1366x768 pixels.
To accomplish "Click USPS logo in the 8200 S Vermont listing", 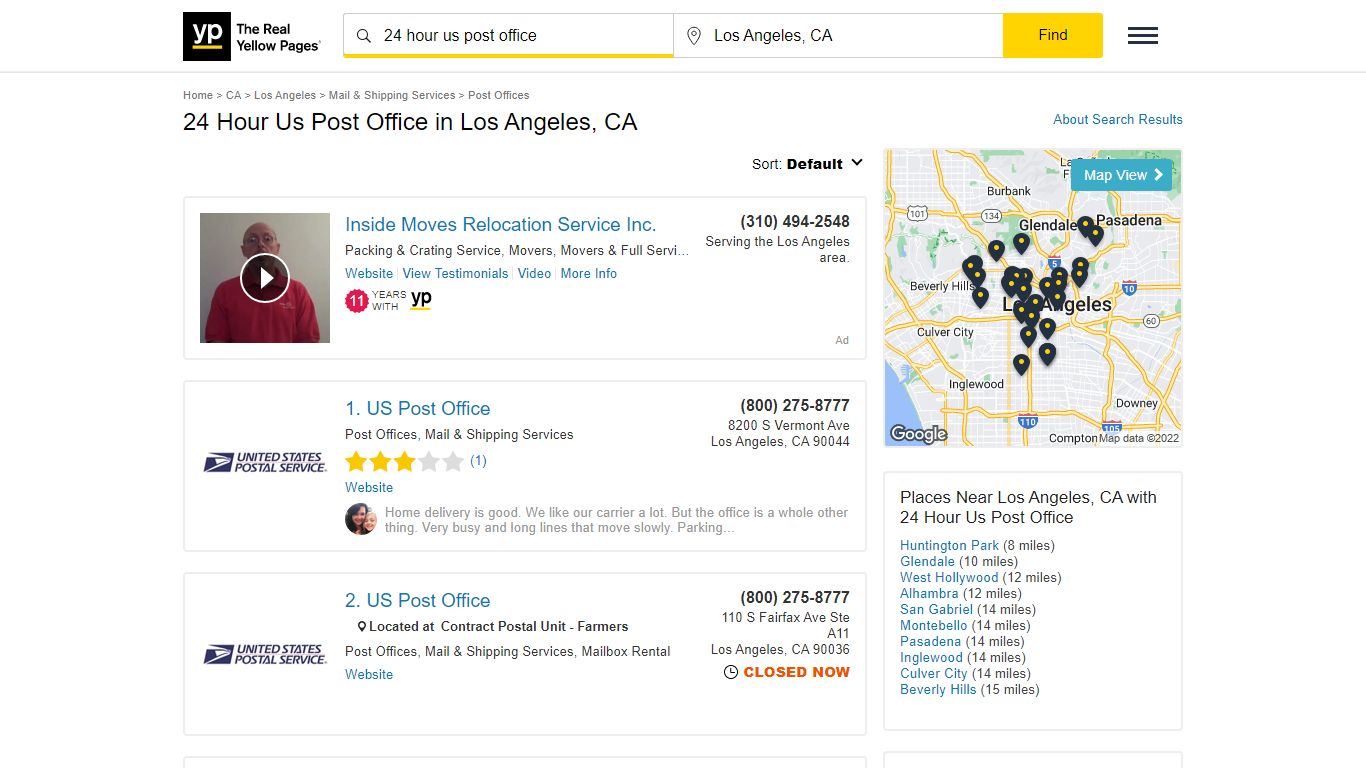I will 265,462.
